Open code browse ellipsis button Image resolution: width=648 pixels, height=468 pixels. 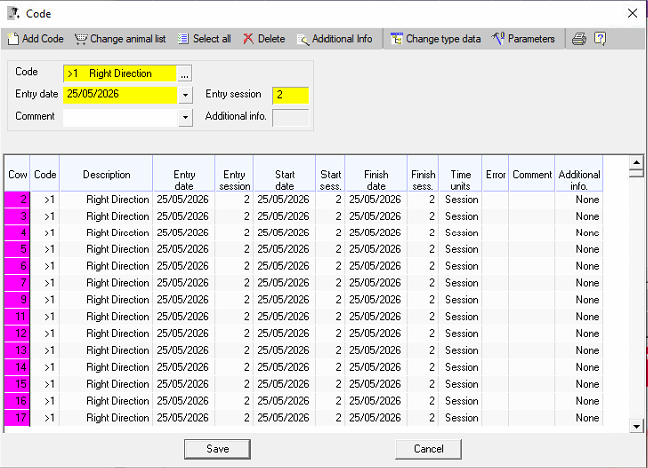[x=185, y=74]
